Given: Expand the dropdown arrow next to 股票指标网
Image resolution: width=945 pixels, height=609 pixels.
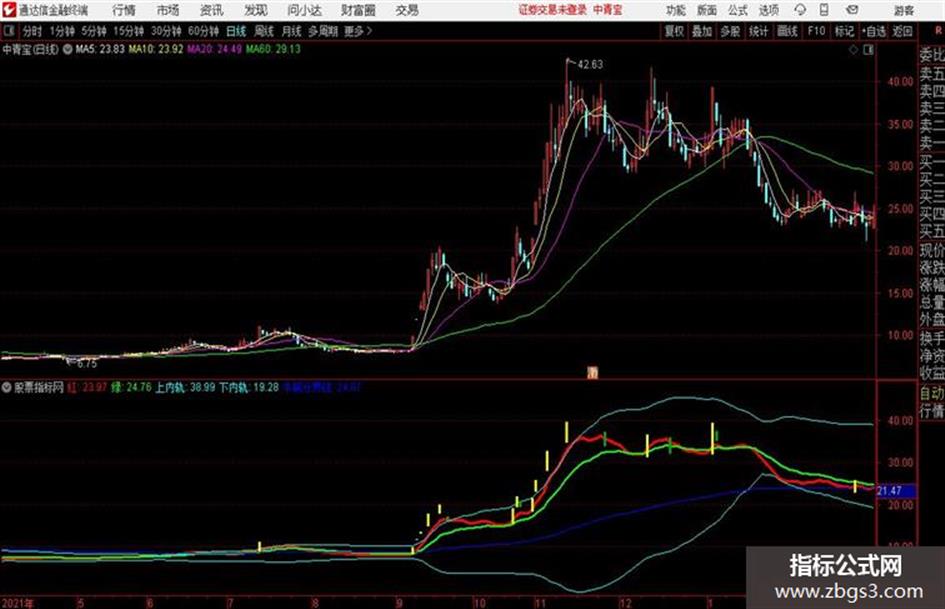Looking at the screenshot, I should pyautogui.click(x=7, y=388).
